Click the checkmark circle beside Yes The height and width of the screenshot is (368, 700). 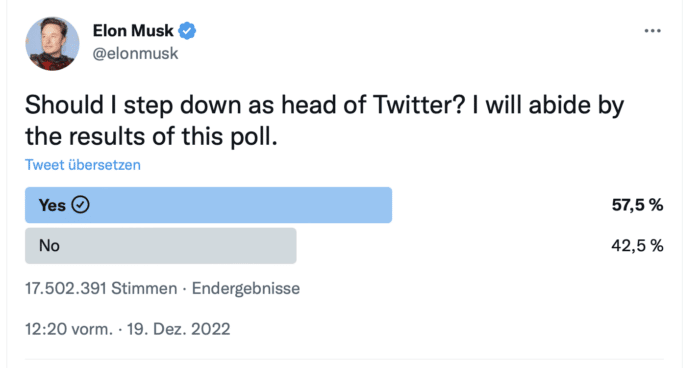[80, 205]
